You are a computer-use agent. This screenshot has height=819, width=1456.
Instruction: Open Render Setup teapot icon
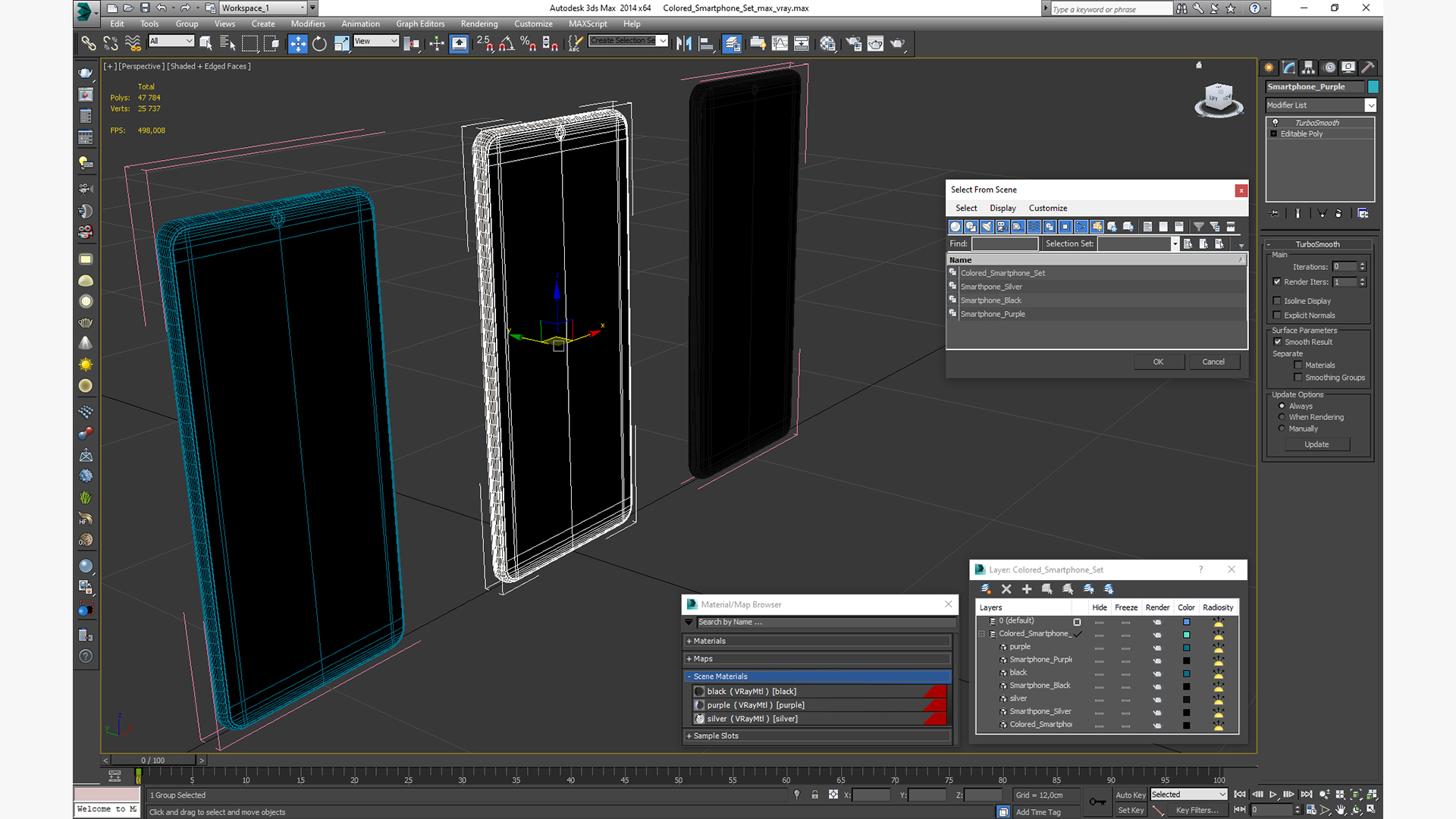tap(853, 43)
